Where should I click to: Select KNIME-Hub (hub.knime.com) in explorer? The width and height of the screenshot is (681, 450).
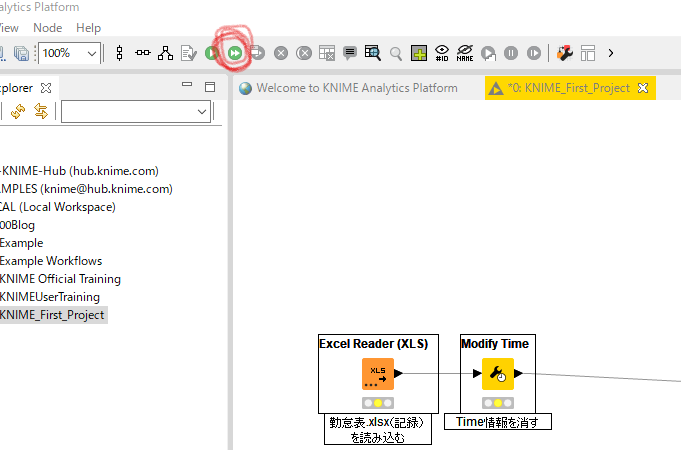79,171
